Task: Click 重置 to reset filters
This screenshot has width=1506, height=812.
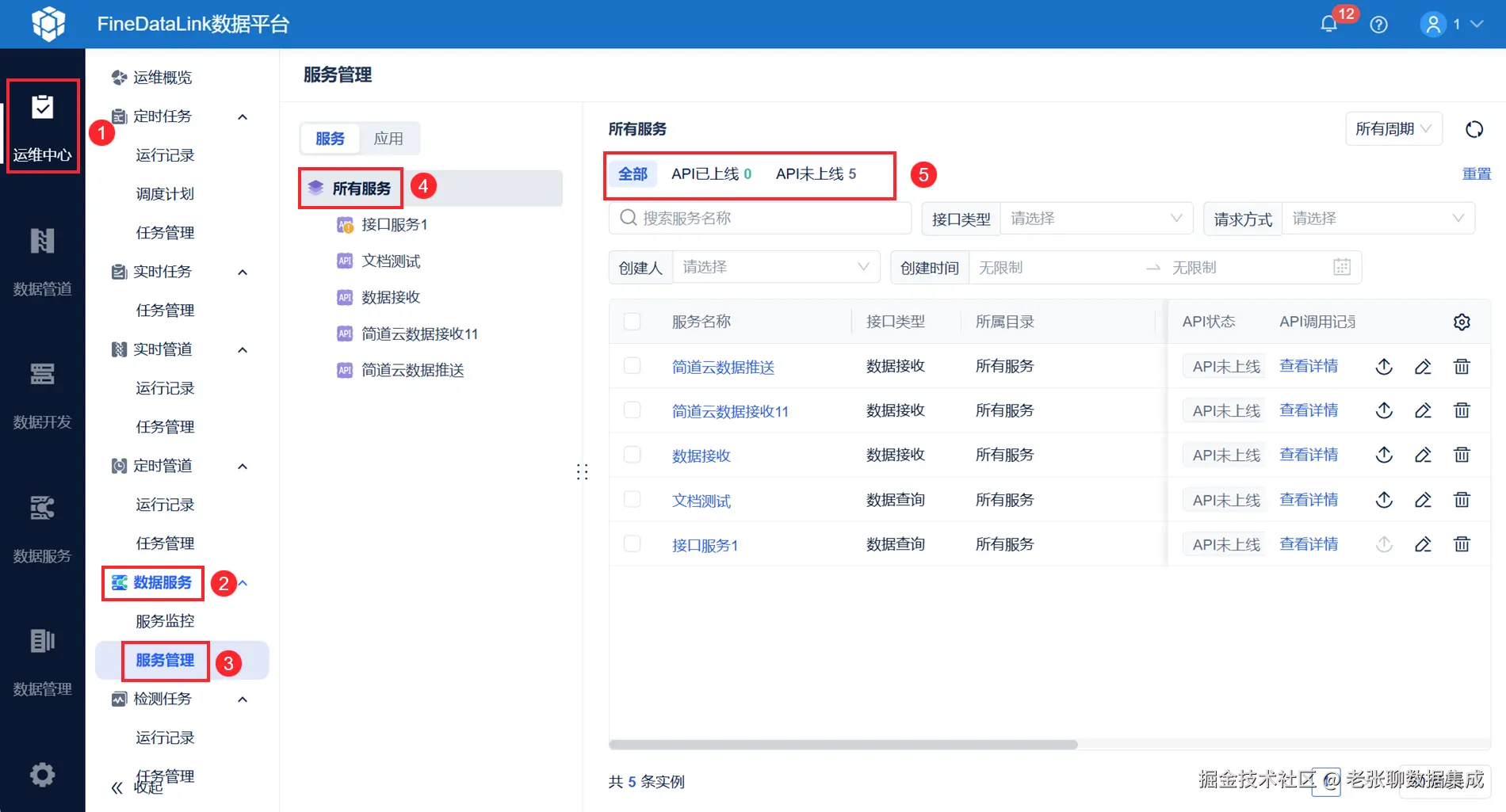Action: tap(1477, 174)
